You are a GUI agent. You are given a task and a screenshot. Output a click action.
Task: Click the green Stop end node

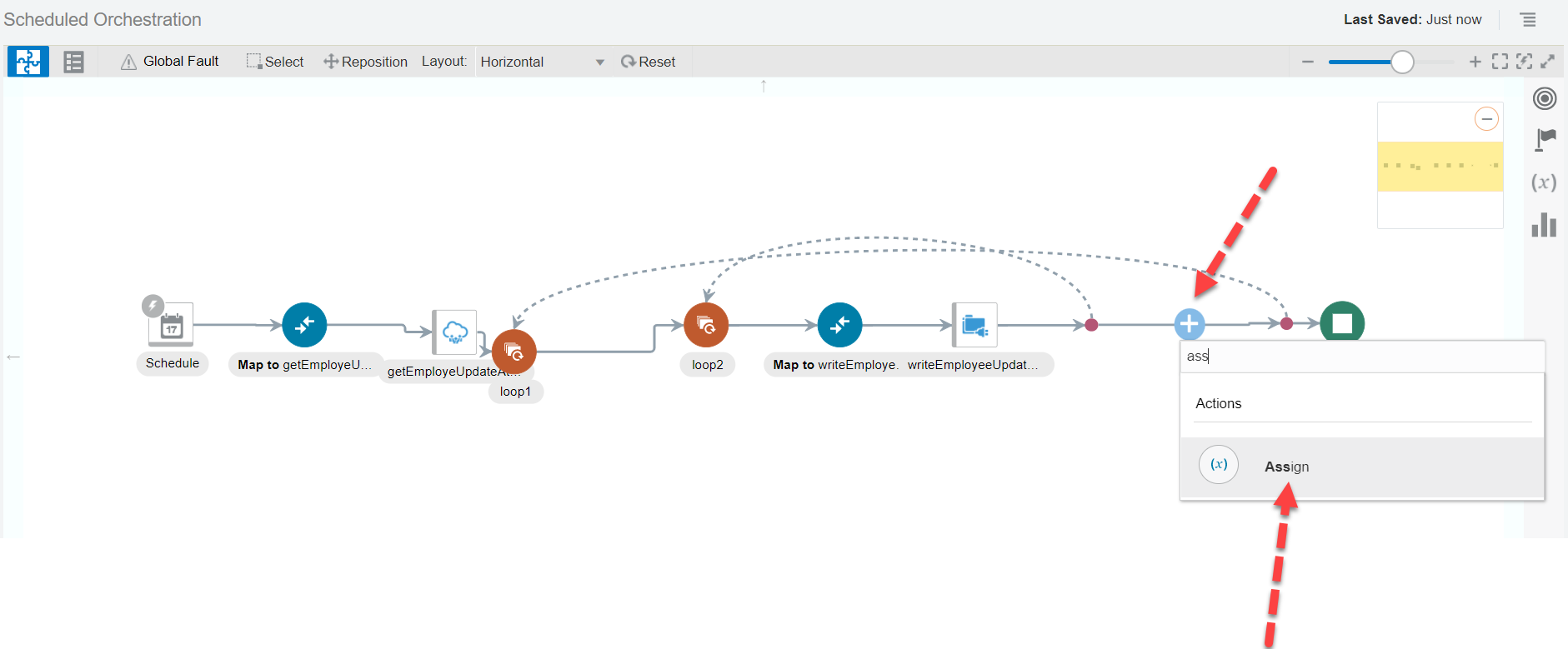[x=1342, y=323]
